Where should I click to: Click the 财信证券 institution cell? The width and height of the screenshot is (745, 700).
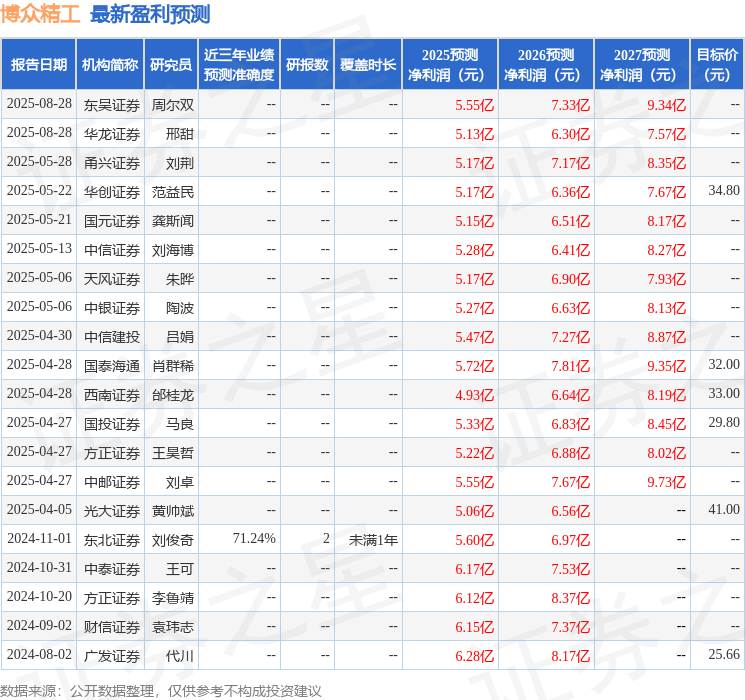[x=112, y=627]
